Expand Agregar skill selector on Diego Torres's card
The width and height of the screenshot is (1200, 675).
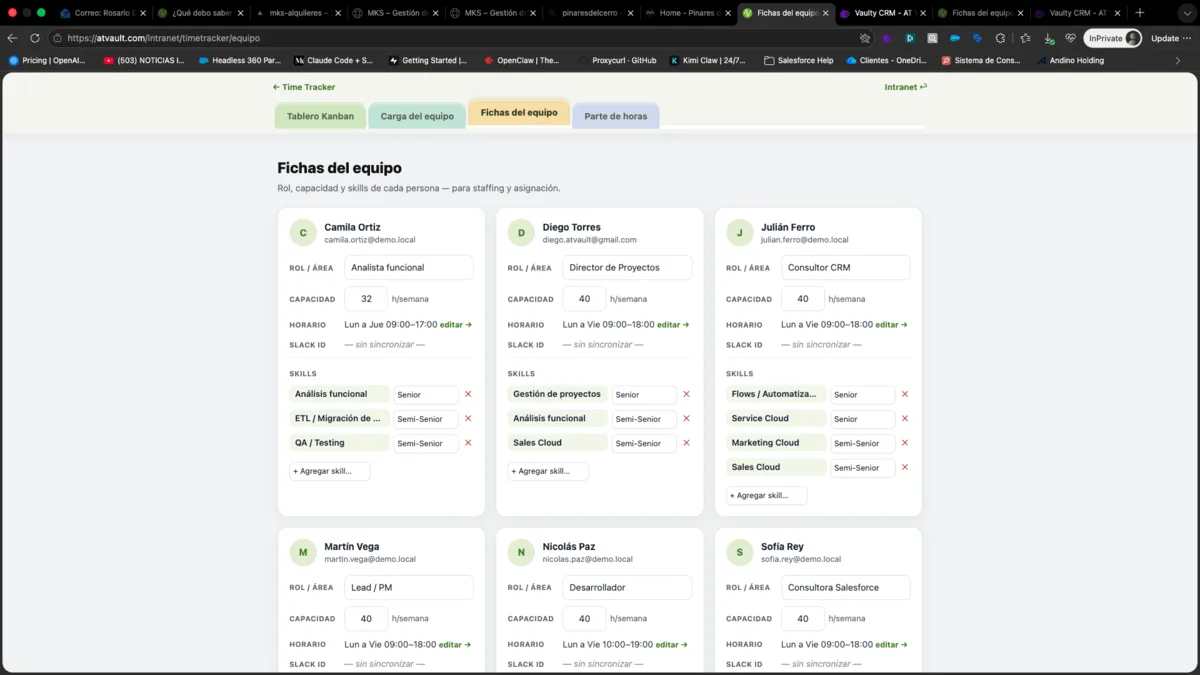548,471
